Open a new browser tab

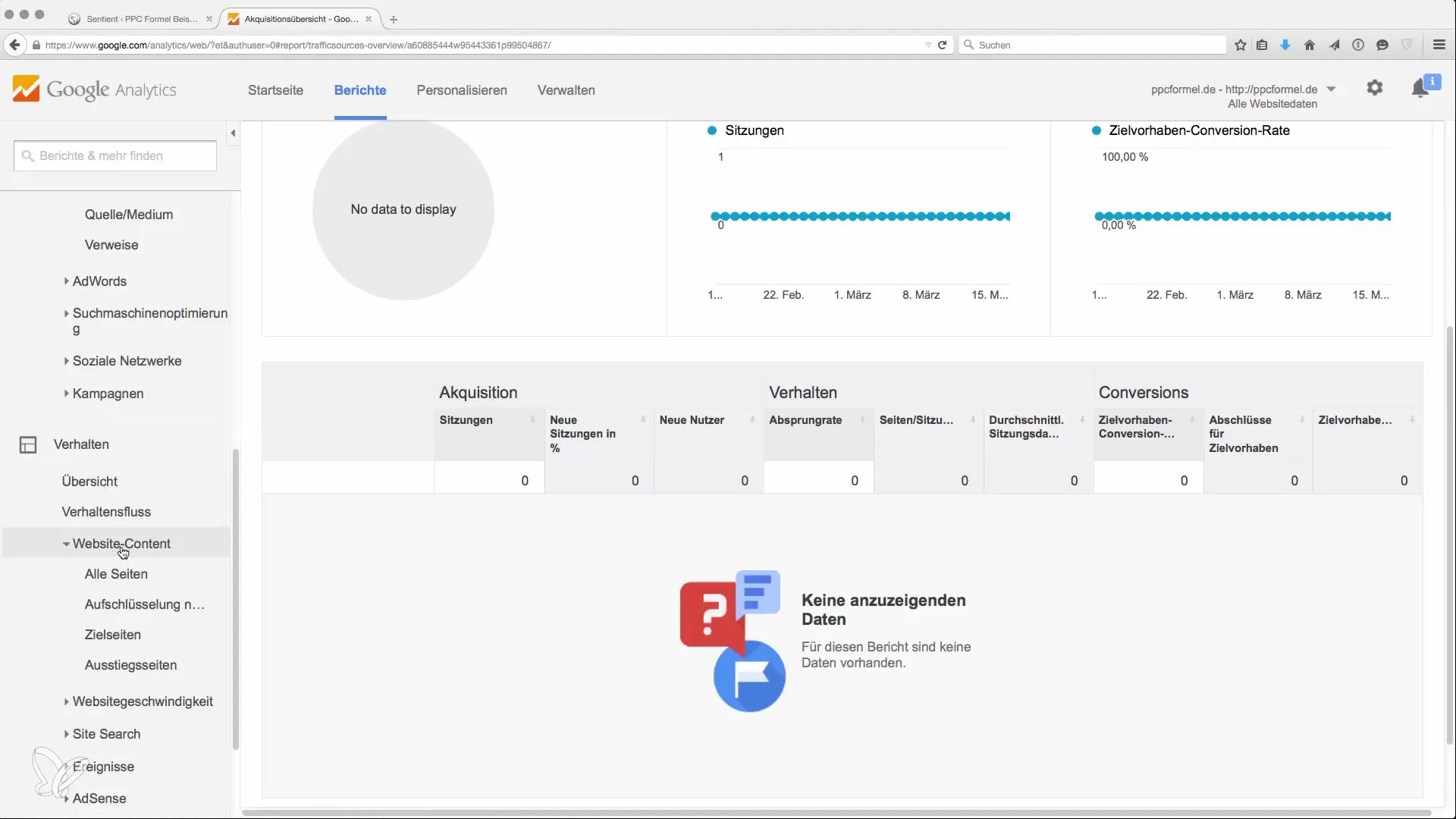[393, 19]
